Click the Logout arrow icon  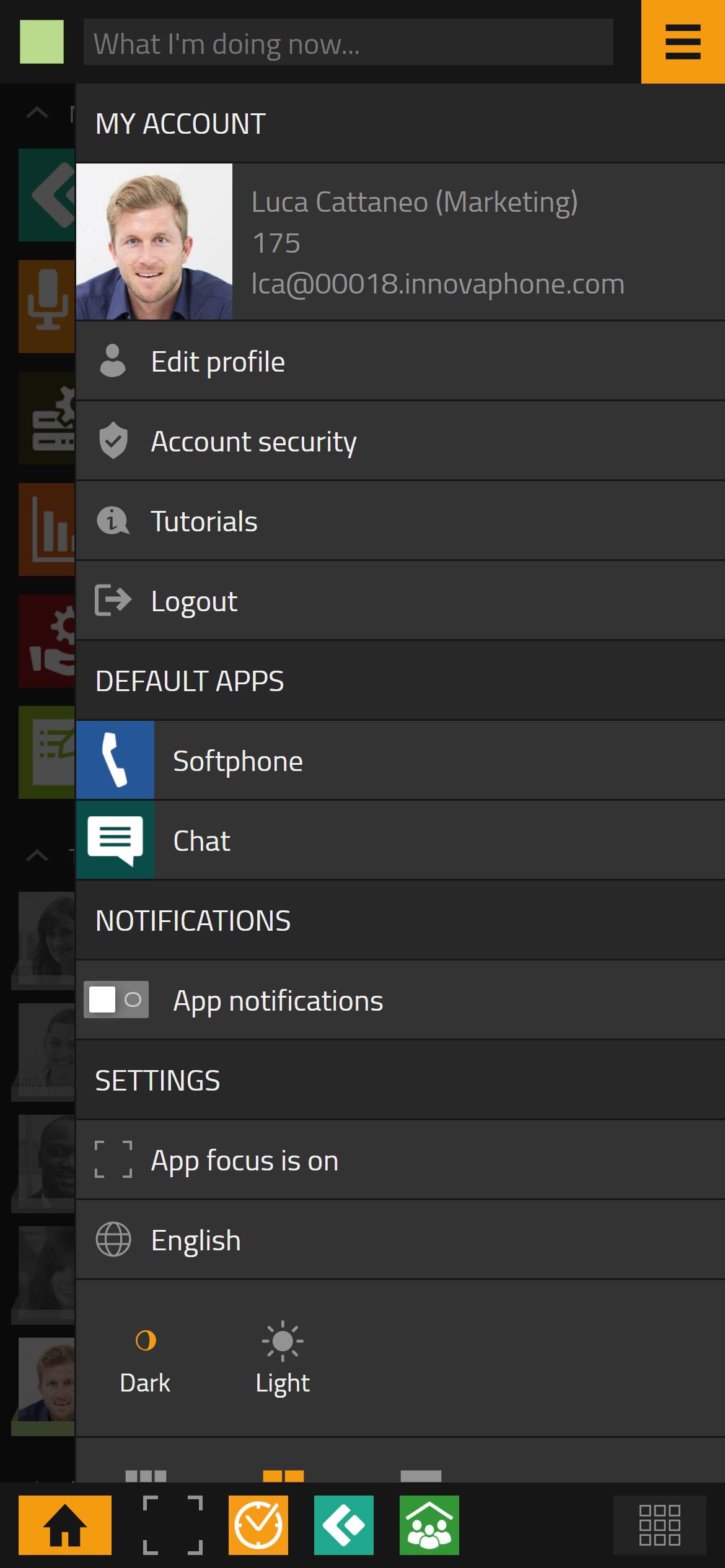pyautogui.click(x=113, y=600)
